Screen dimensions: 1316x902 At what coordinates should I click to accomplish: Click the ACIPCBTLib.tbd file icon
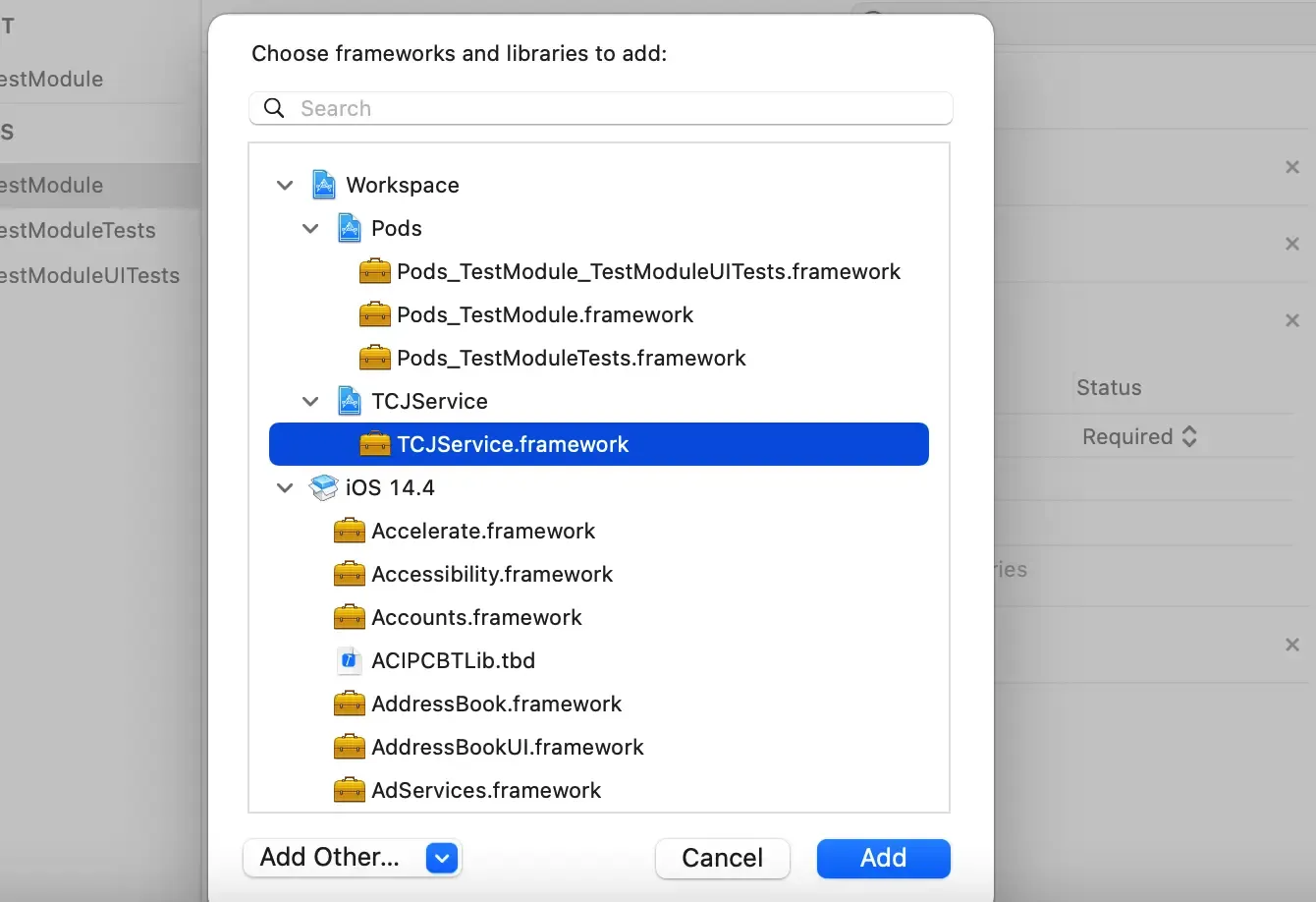click(349, 660)
